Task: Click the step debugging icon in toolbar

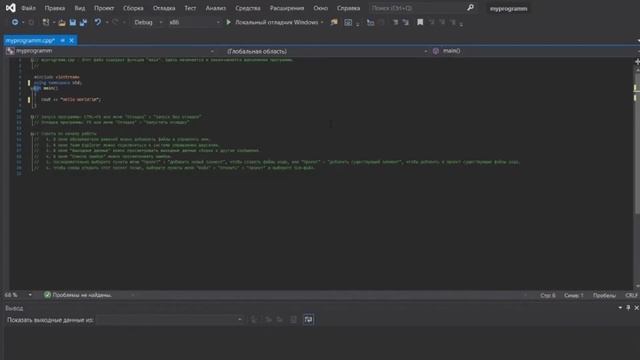Action: click(x=370, y=22)
